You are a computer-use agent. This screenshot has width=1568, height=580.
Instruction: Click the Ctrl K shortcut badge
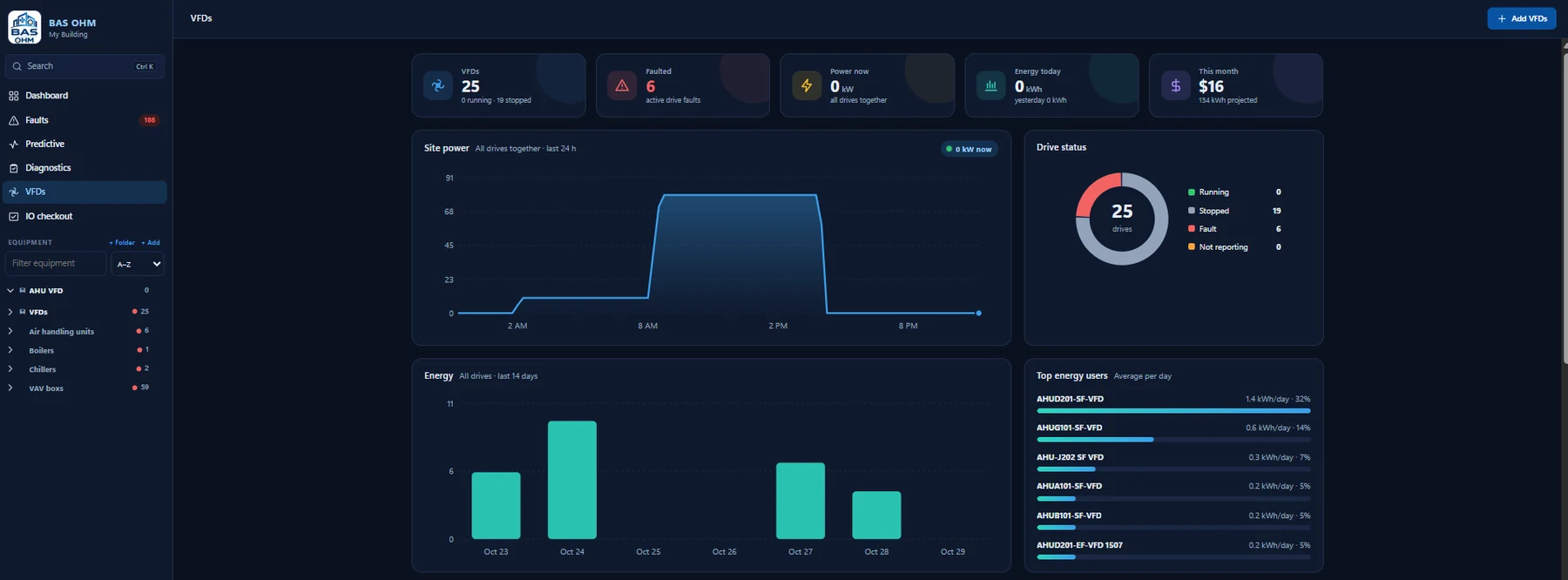click(145, 66)
